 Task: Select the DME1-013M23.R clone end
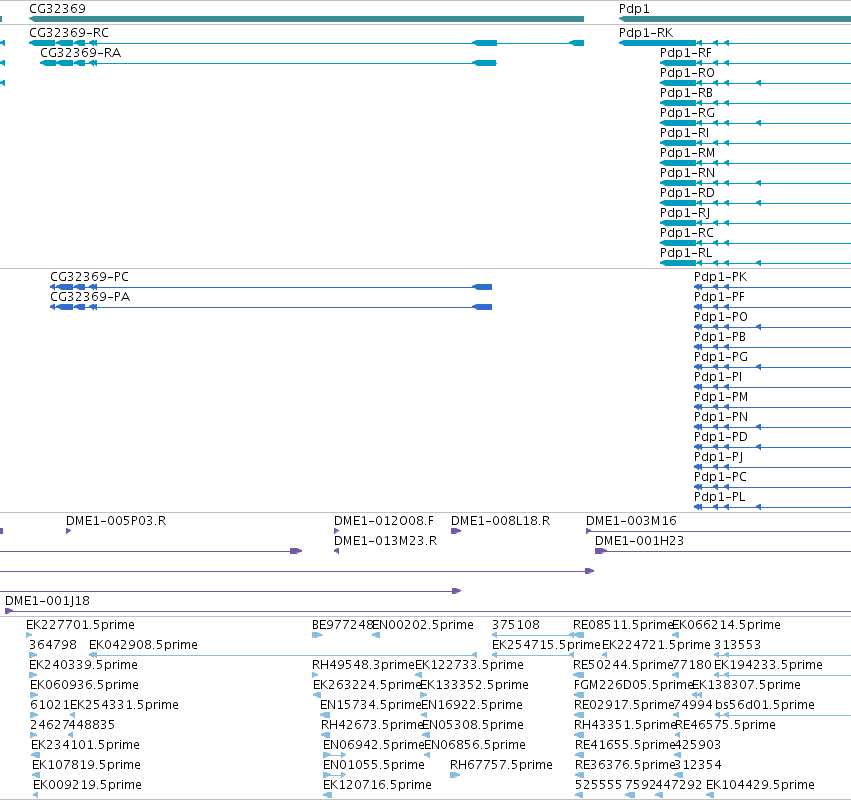[x=385, y=541]
